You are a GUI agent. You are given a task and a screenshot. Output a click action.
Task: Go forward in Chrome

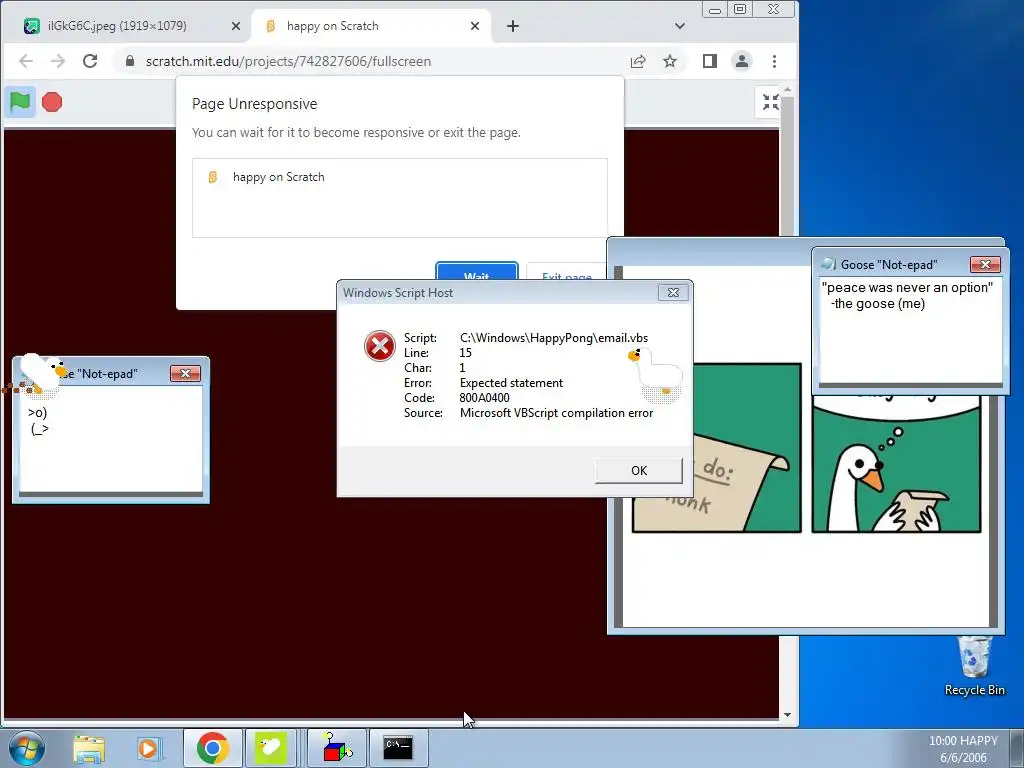[x=58, y=61]
